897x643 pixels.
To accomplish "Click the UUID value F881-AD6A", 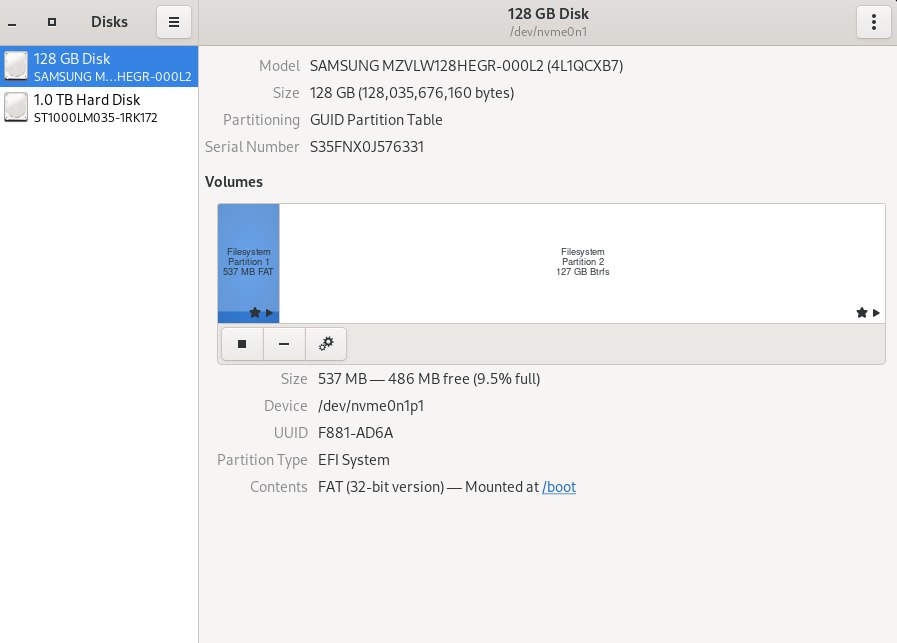I will pos(355,433).
